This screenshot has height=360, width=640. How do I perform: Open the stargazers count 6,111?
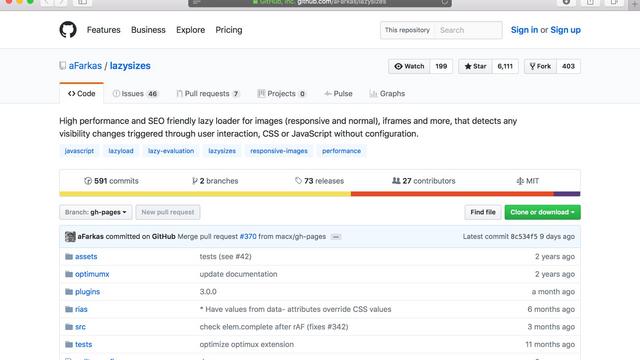(505, 66)
